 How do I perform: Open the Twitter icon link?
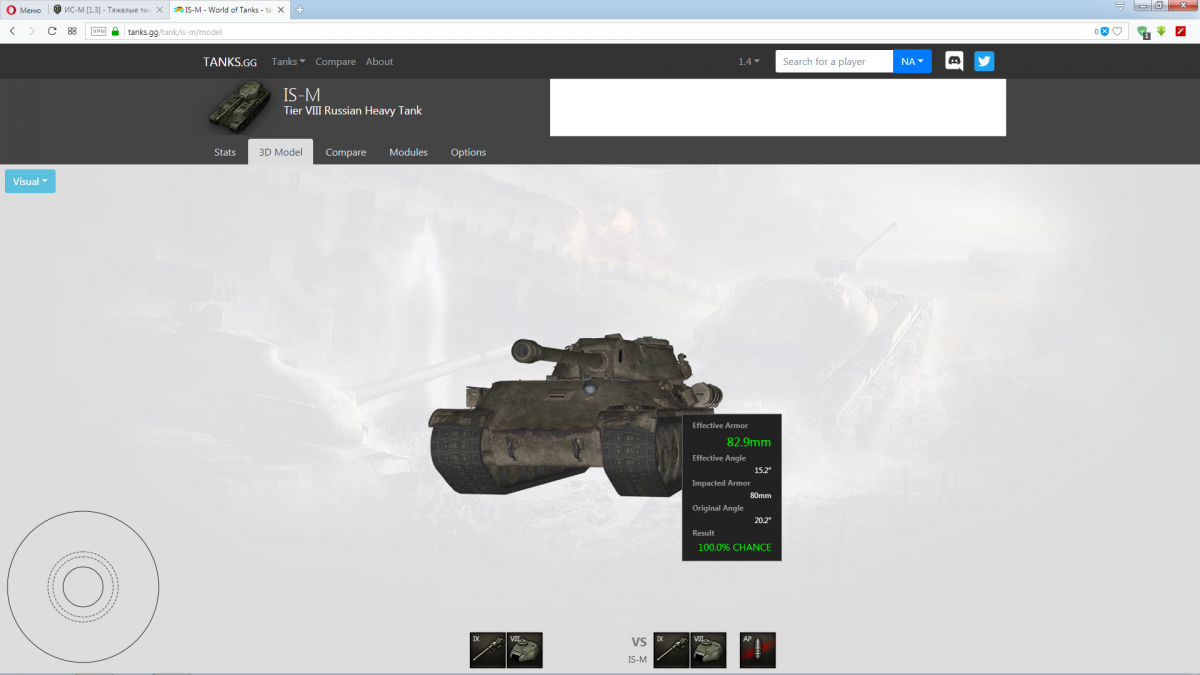pyautogui.click(x=984, y=61)
